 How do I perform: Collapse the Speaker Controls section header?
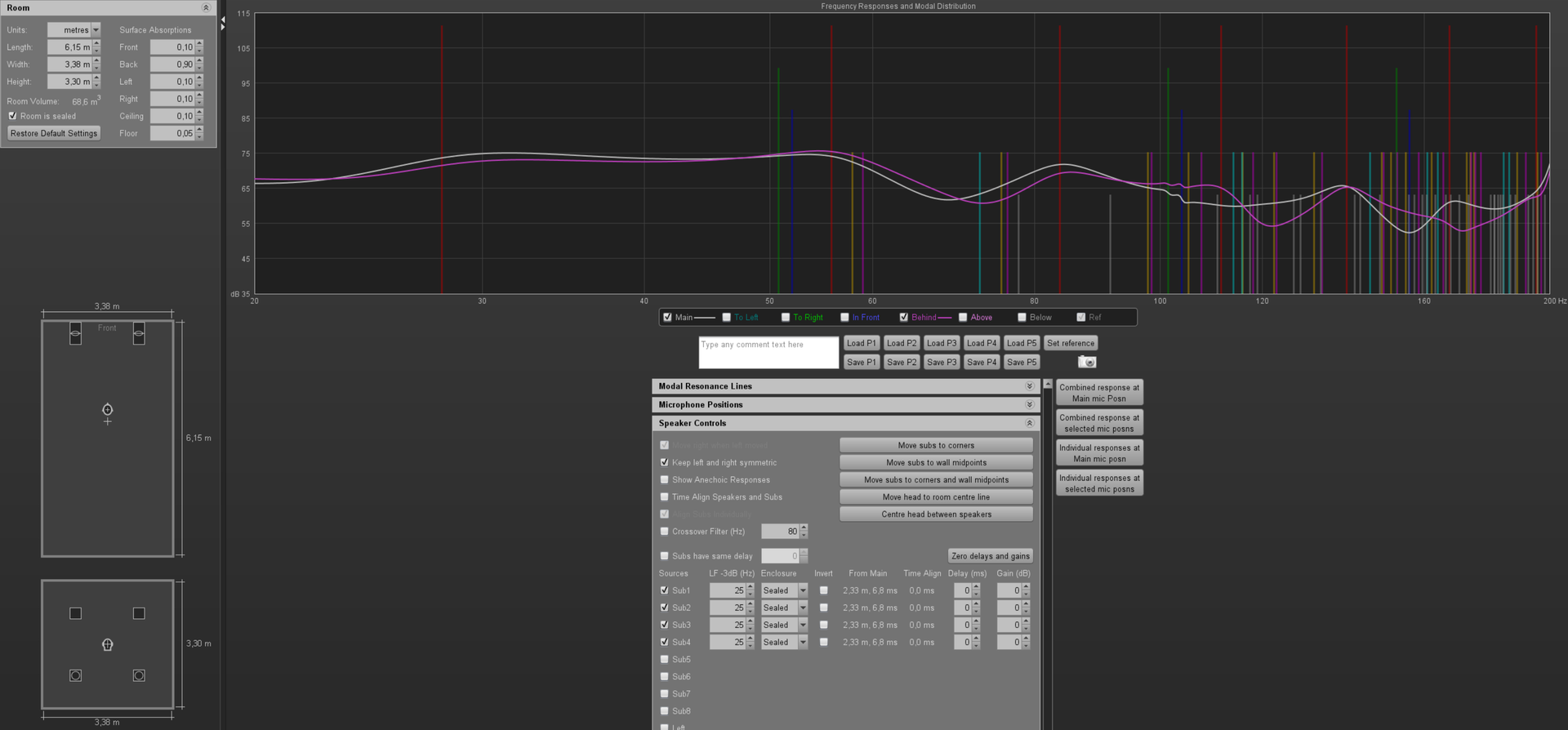coord(1029,423)
